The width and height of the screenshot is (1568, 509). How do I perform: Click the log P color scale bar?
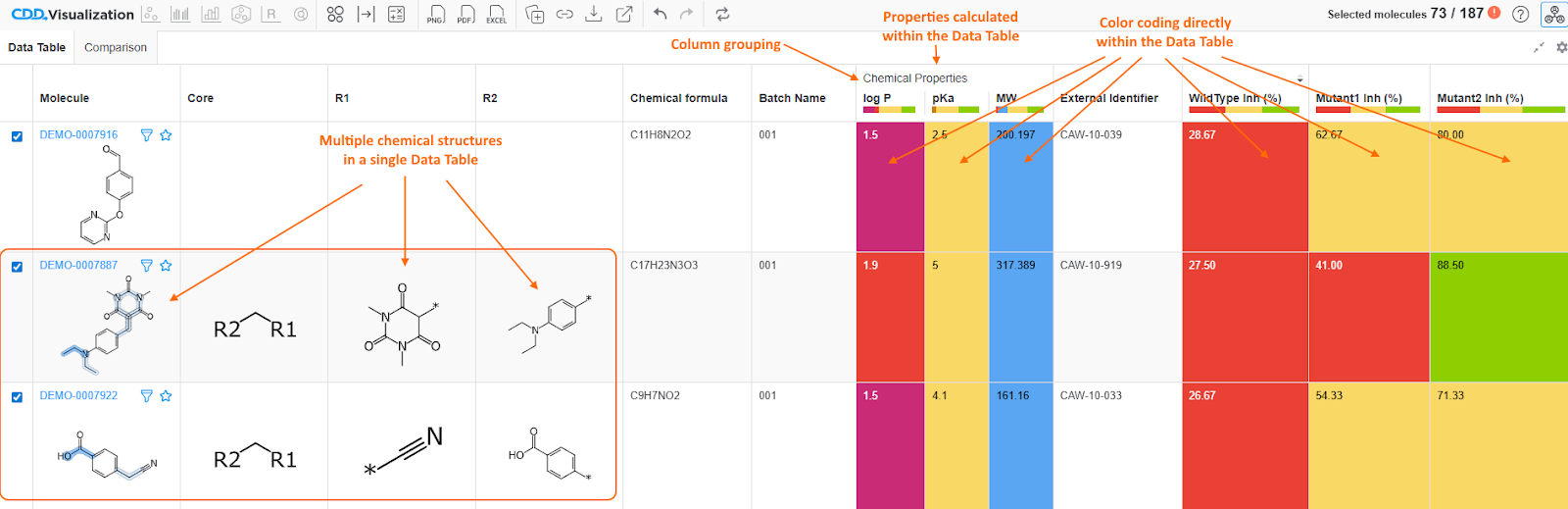[x=889, y=110]
